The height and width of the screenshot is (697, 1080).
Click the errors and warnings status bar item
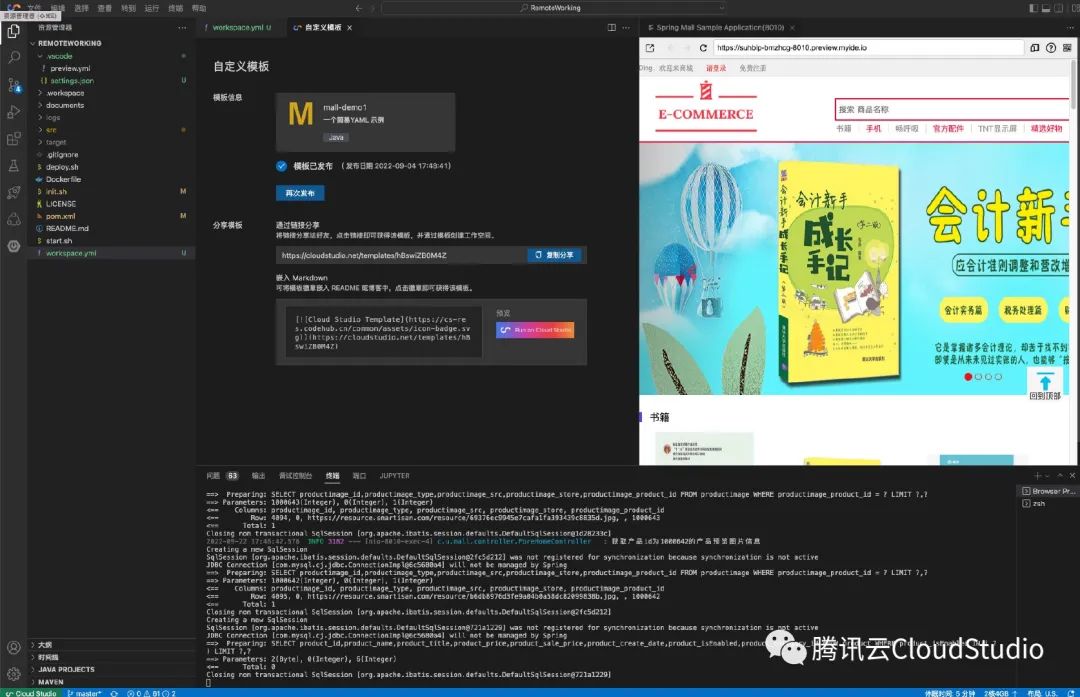tap(152, 693)
